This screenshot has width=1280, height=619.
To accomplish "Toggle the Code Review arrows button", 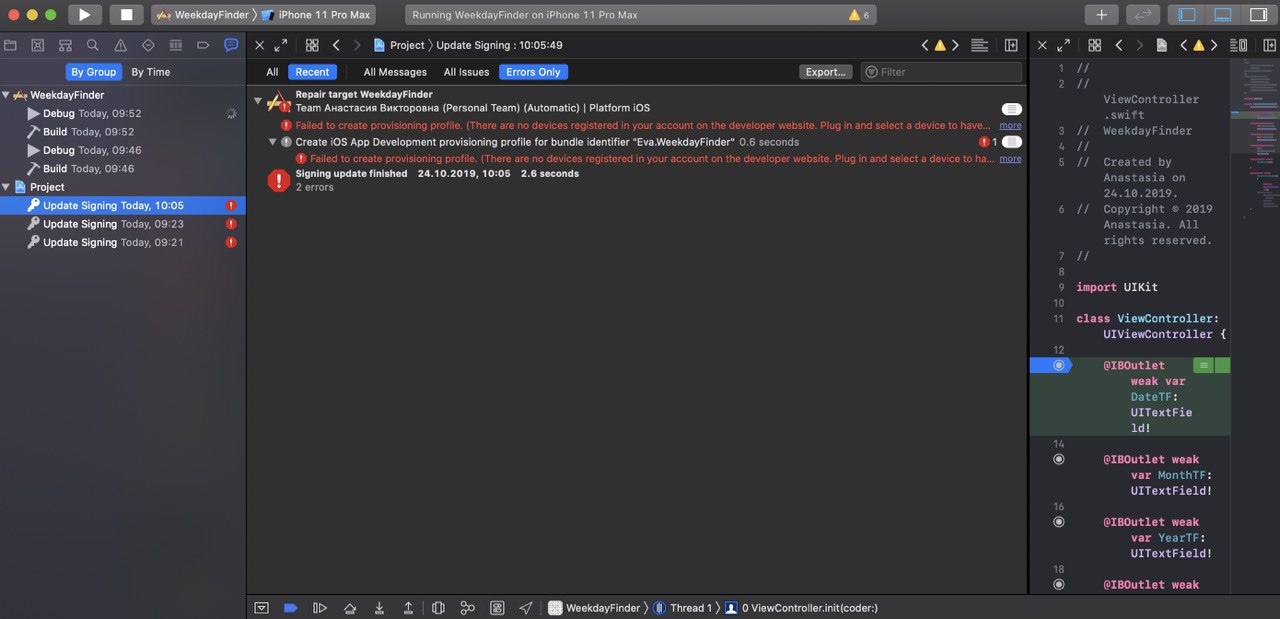I will 1143,15.
